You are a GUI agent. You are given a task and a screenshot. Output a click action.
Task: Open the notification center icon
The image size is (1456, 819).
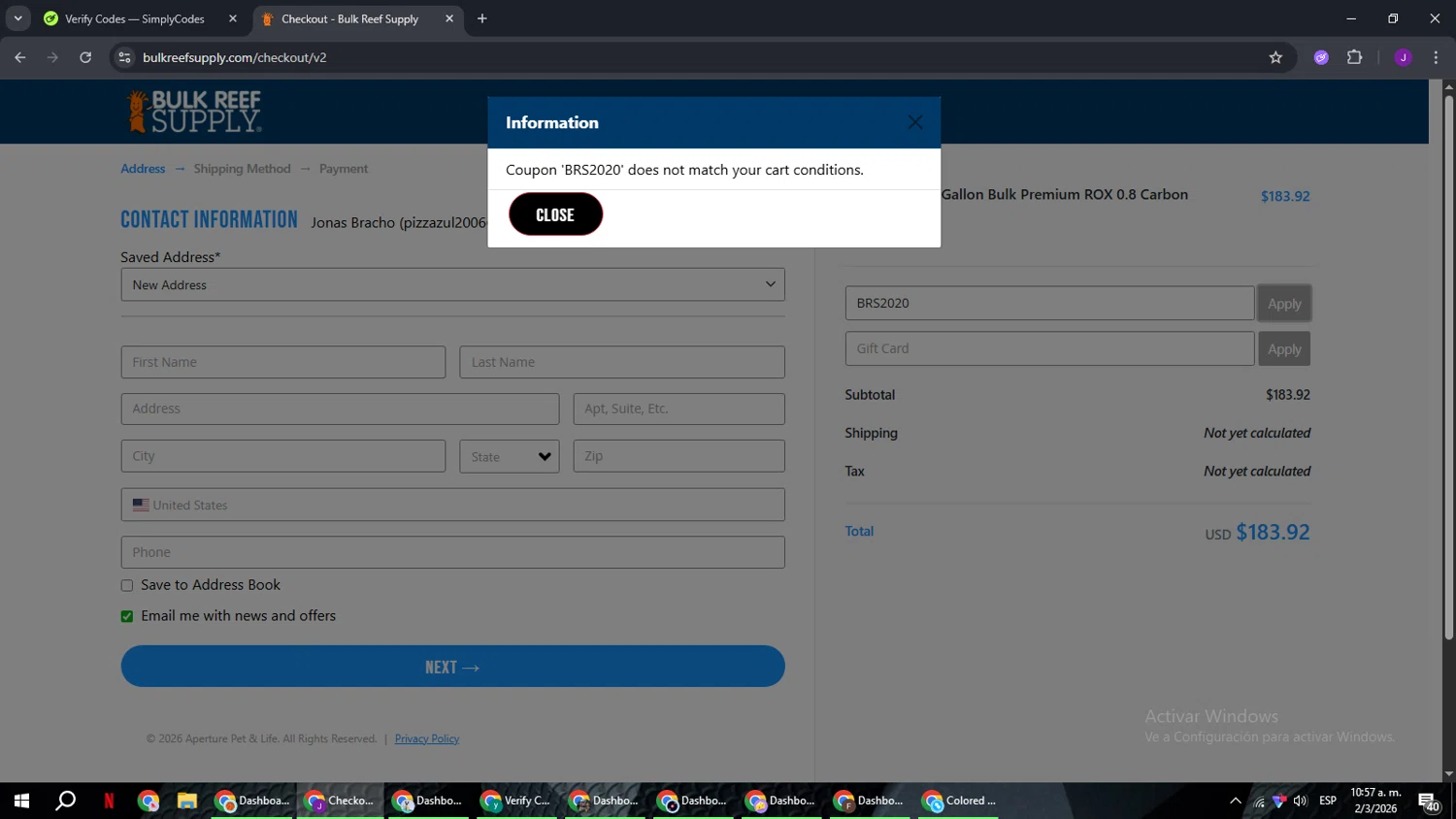pos(1429,802)
